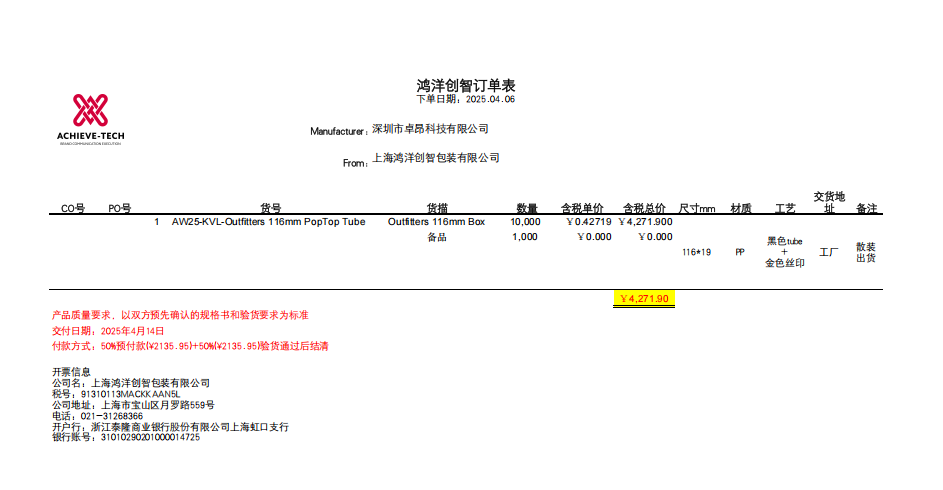Select manufacturer name 深圳市卓昂科技有限公司
This screenshot has width=943, height=490.
(430, 129)
